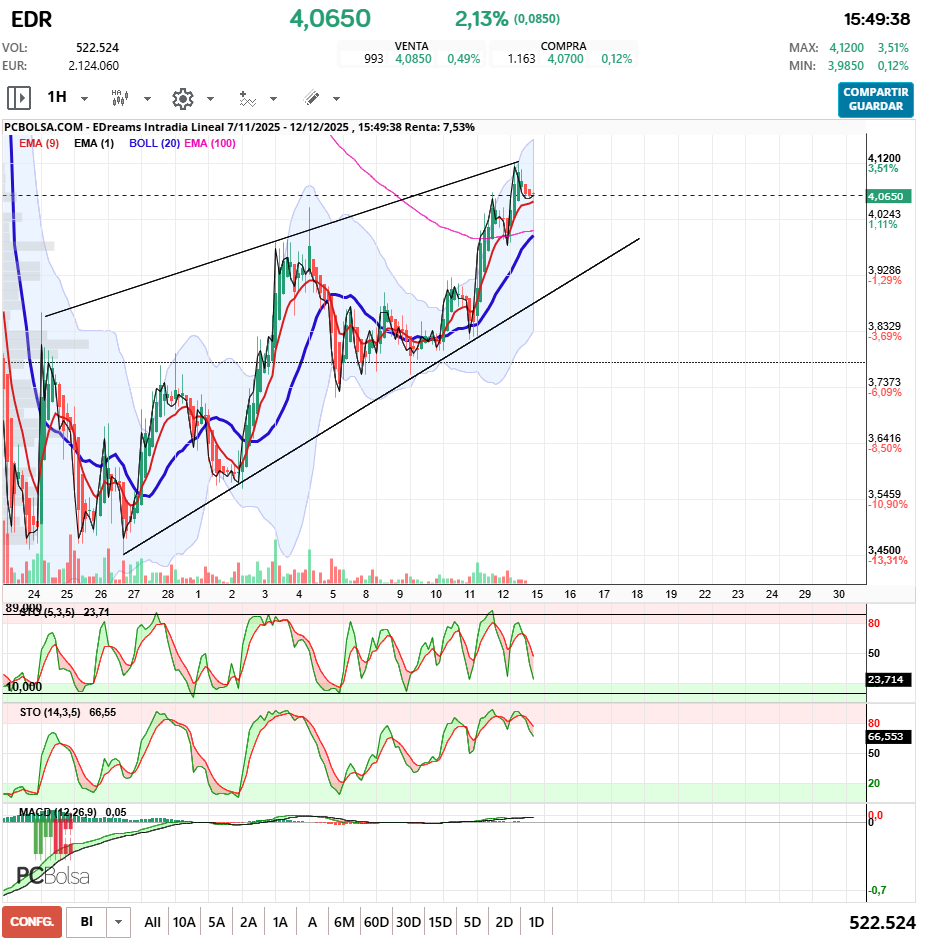
Task: Switch to the 1D range tab
Action: coord(536,922)
